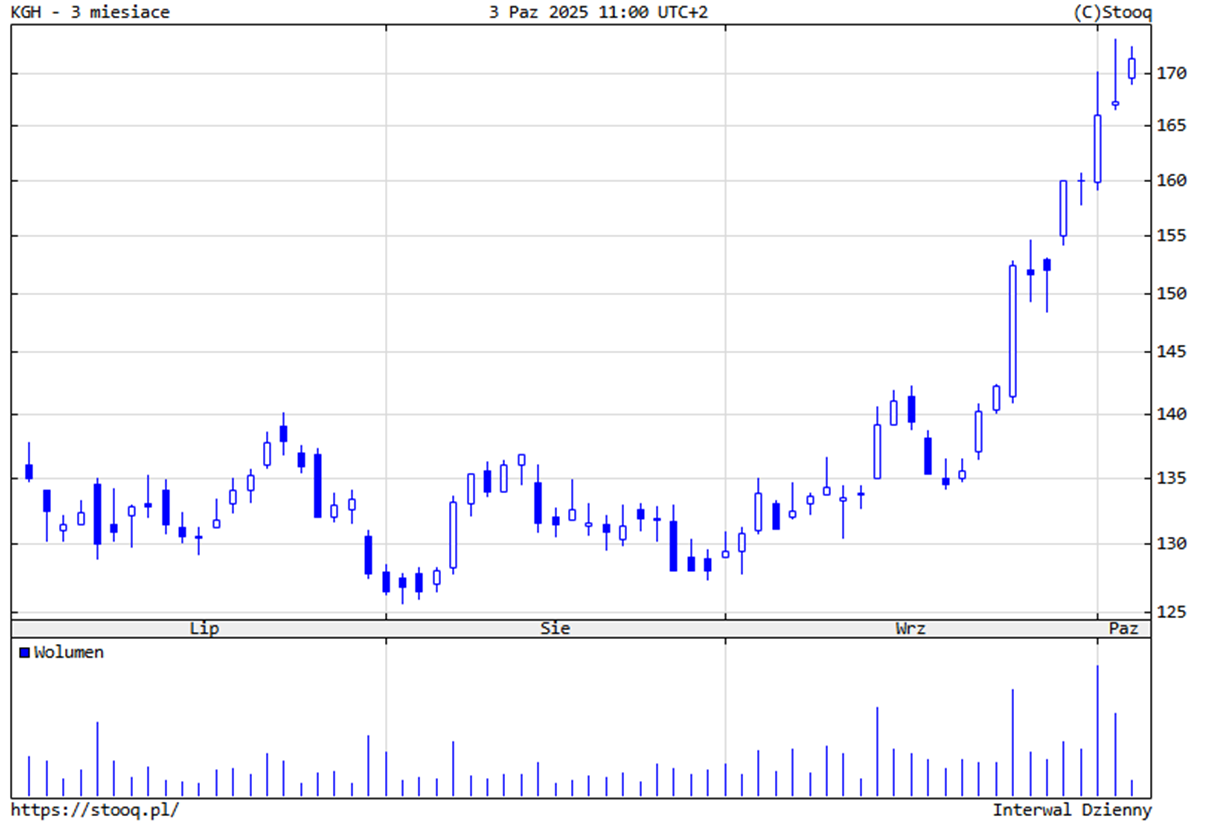Click the tallest volume bar
Image resolution: width=1210 pixels, height=832 pixels.
1097,730
